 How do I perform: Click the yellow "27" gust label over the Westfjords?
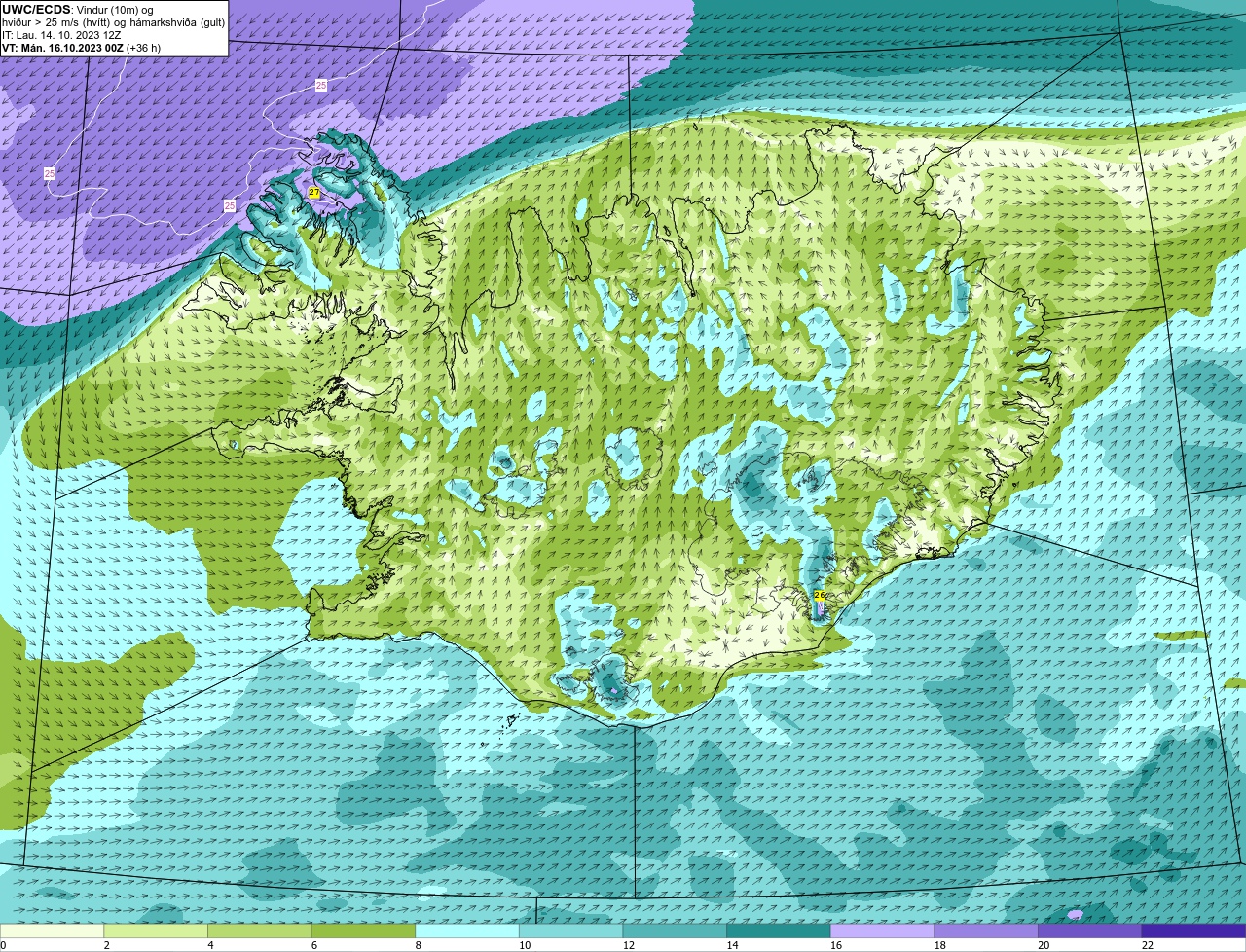(313, 193)
